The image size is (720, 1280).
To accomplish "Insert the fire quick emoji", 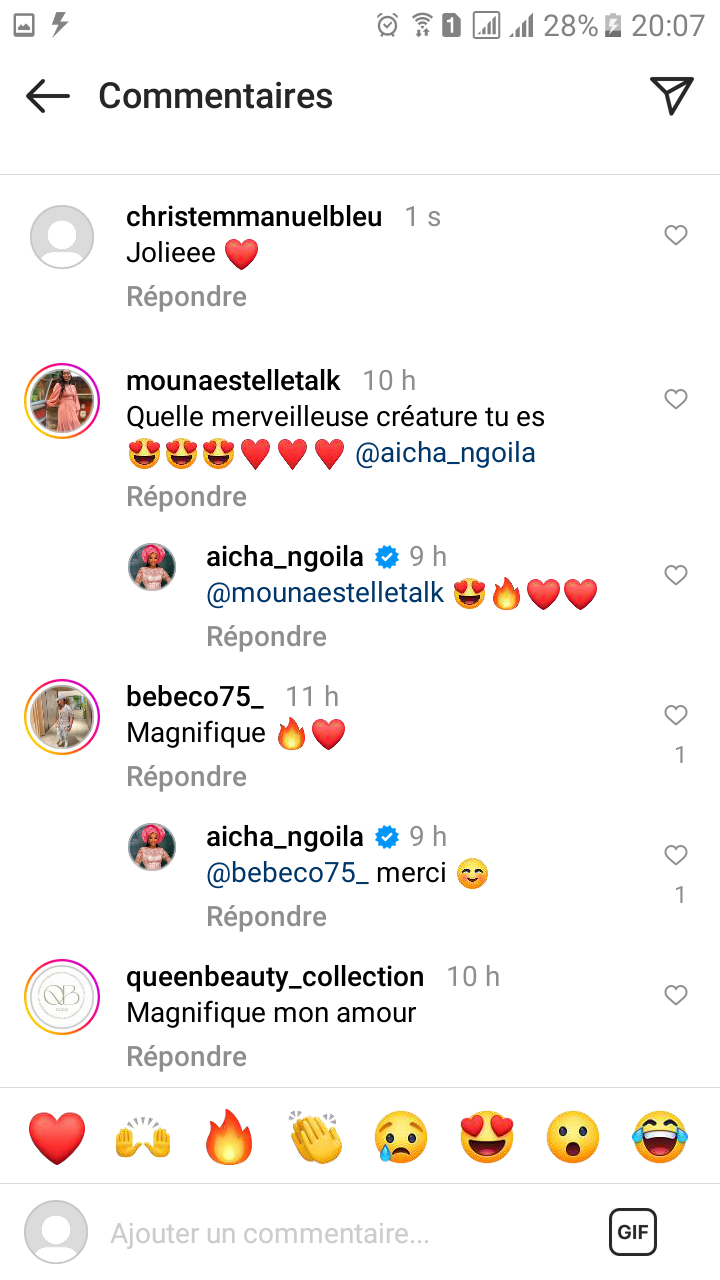I will (230, 1137).
